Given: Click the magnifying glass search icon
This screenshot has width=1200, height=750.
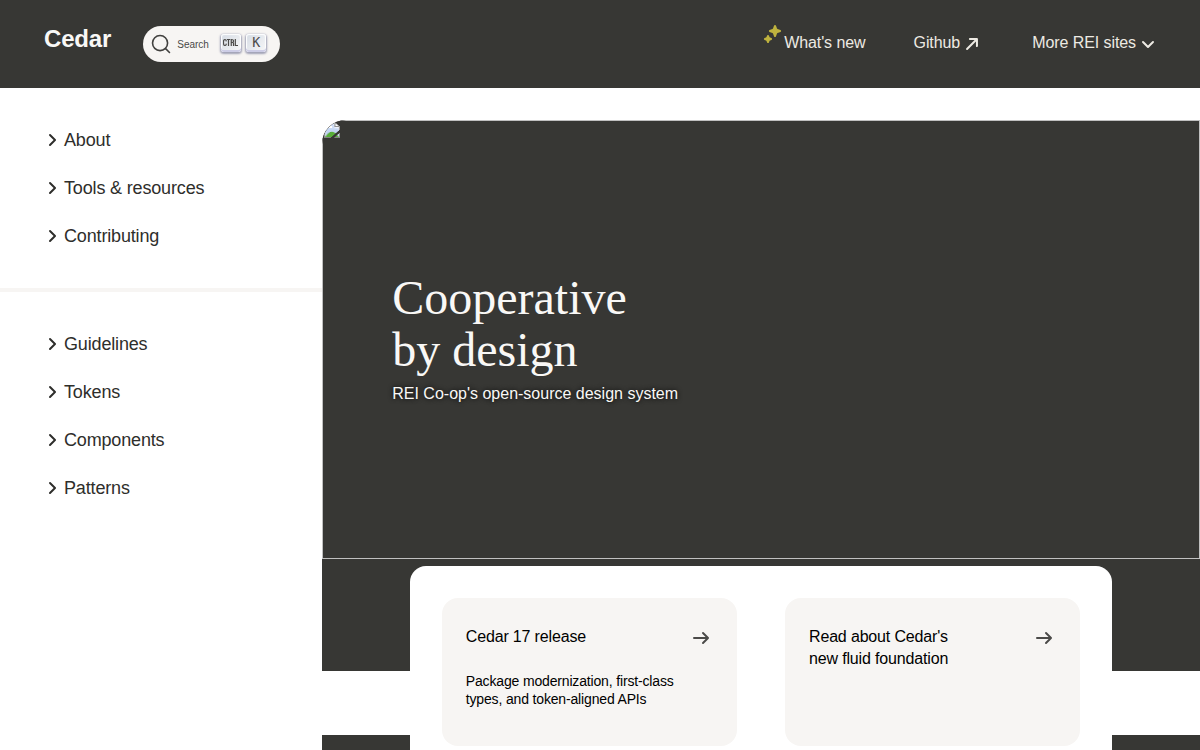Looking at the screenshot, I should point(161,44).
